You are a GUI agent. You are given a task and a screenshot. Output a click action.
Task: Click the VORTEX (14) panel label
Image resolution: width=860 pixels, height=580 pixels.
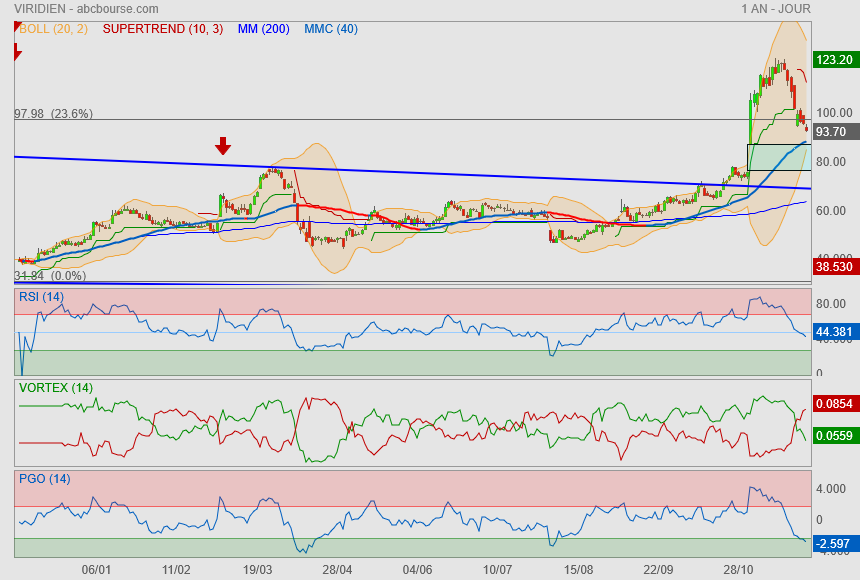(56, 388)
